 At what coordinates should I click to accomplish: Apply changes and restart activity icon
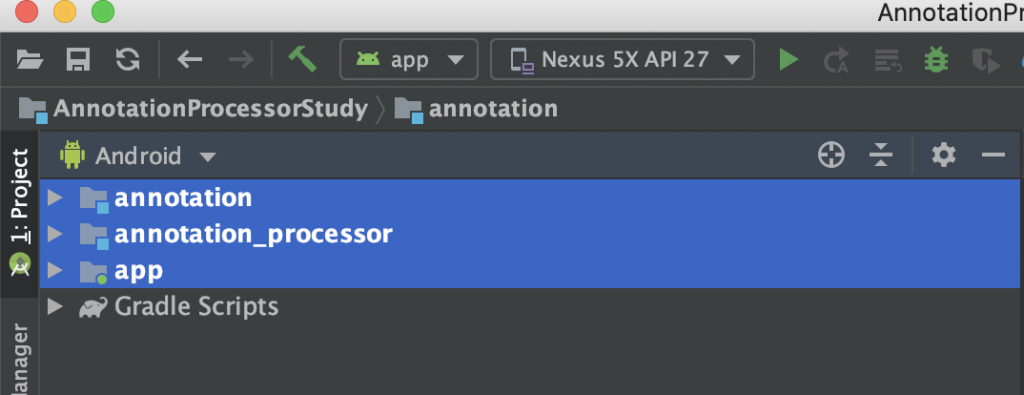coord(836,60)
